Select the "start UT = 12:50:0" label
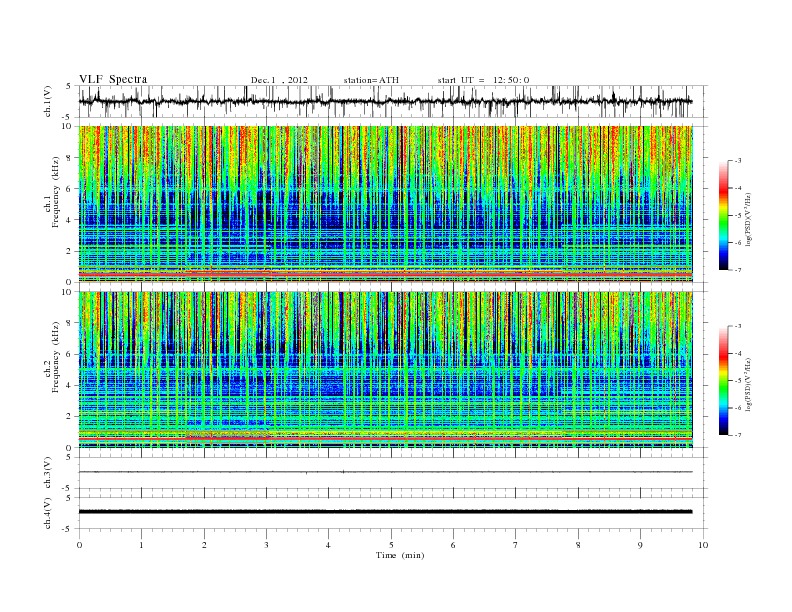Screen dimensions: 792x612 (483, 80)
